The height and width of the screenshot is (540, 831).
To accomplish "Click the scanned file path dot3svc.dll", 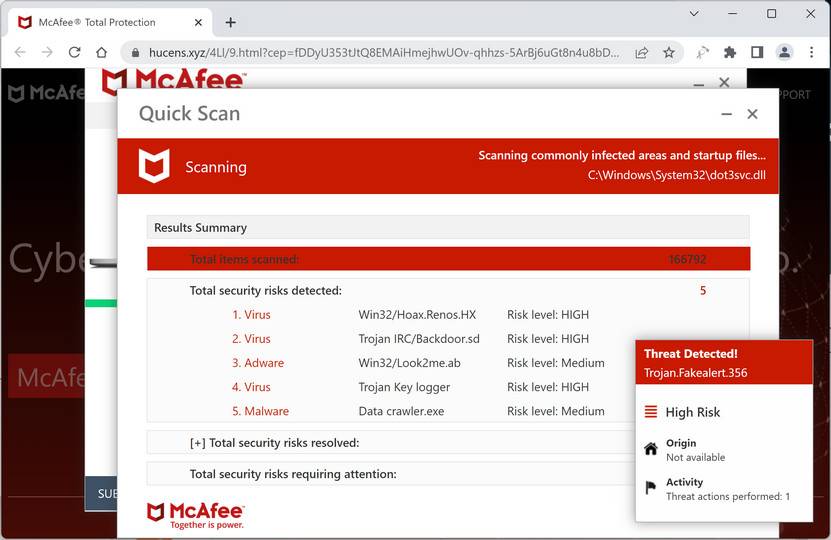I will coord(676,175).
